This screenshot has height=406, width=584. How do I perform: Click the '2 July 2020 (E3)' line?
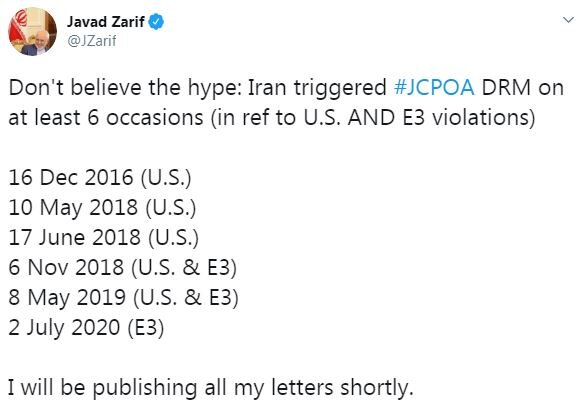click(x=86, y=328)
